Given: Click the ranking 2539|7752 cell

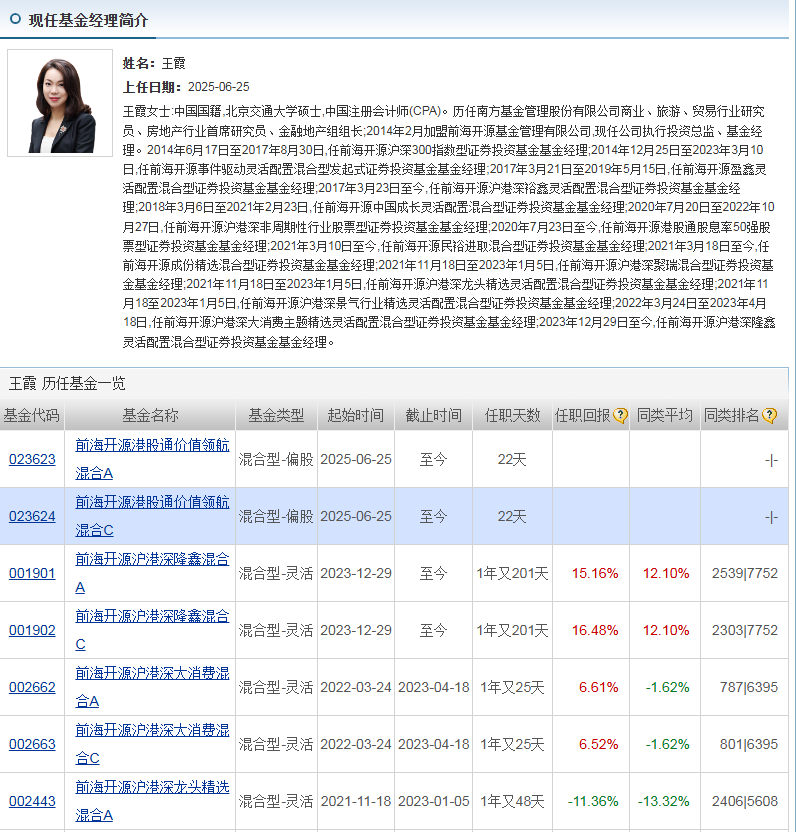Looking at the screenshot, I should 745,573.
